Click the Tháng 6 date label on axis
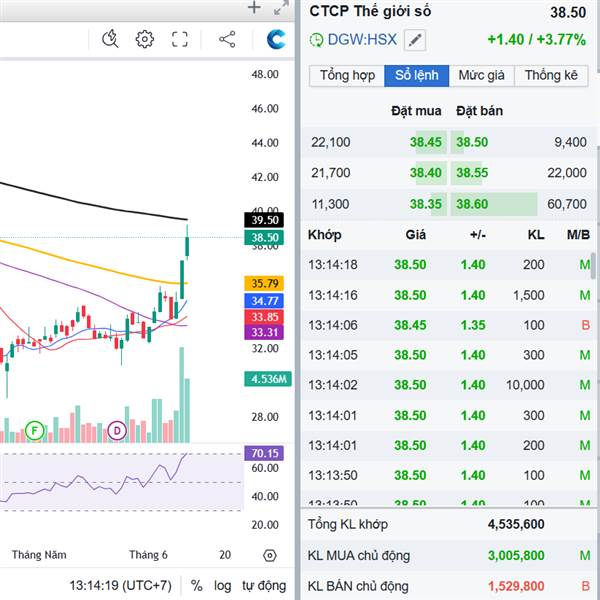This screenshot has height=600, width=600. [148, 555]
